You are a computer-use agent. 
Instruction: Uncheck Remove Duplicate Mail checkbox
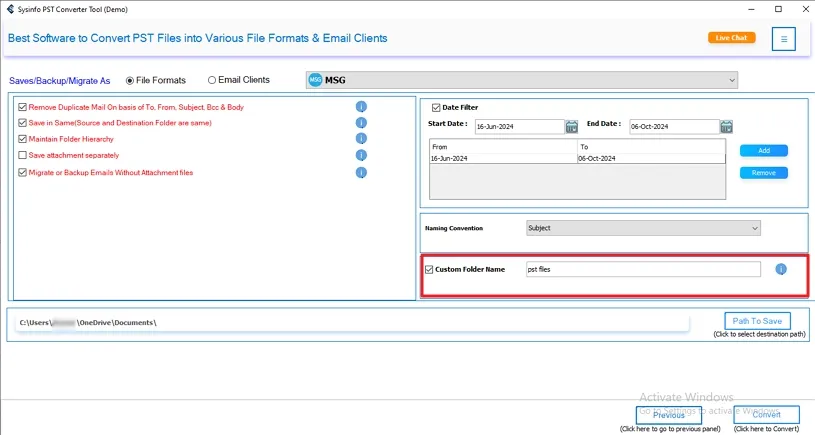(23, 107)
